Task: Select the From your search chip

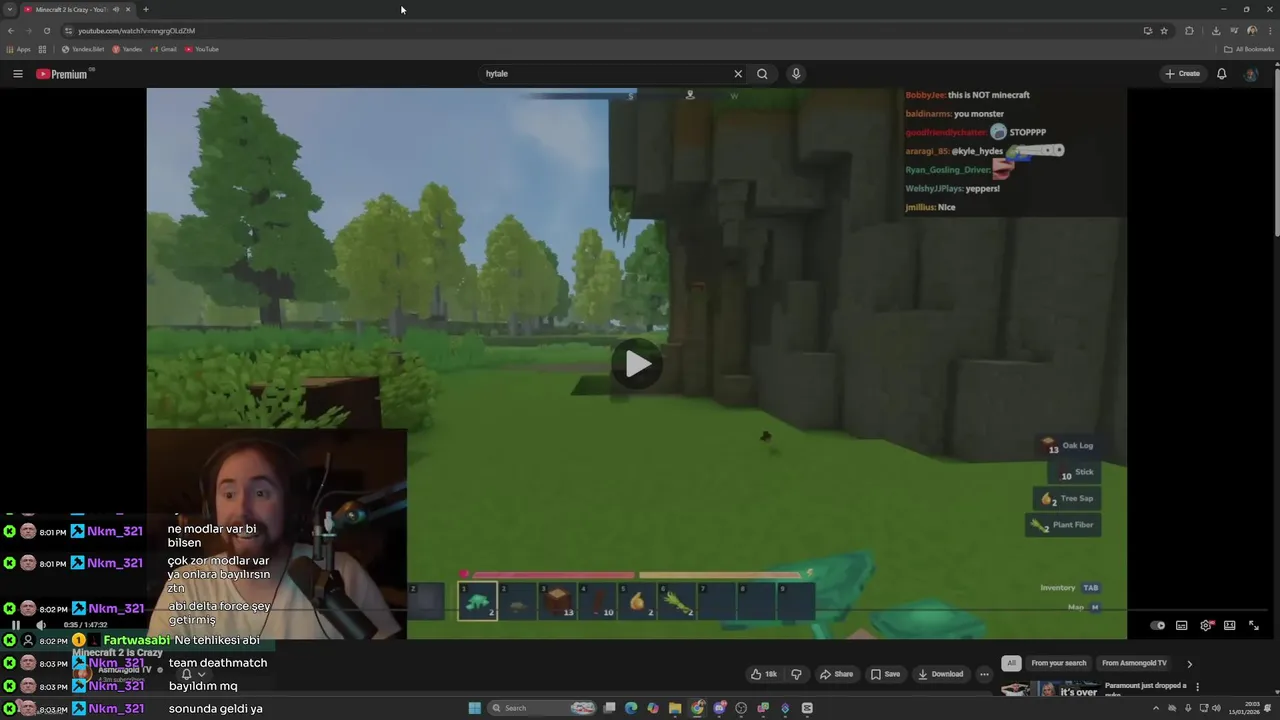Action: pos(1058,663)
